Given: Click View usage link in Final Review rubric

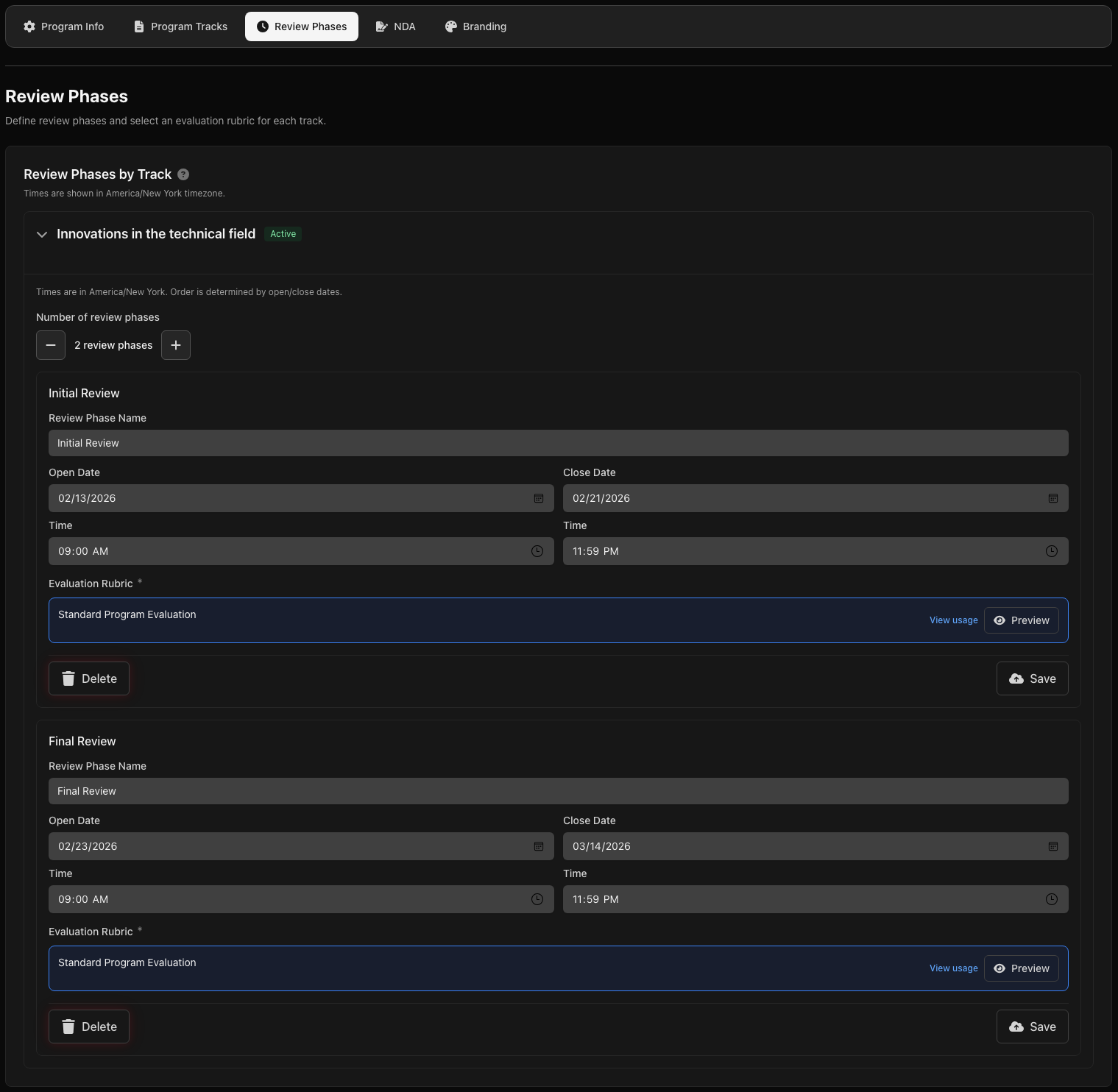Looking at the screenshot, I should (x=953, y=968).
